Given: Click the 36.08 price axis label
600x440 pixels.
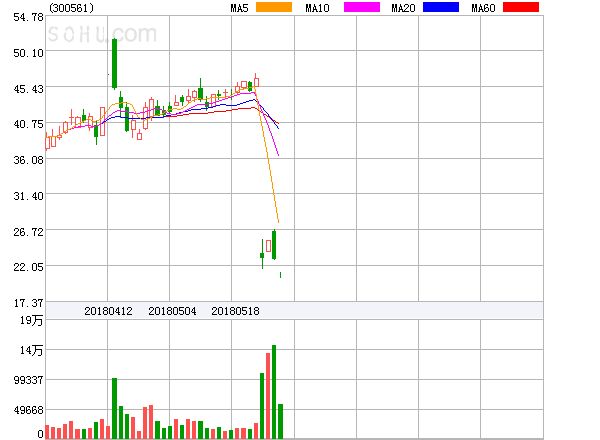Looking at the screenshot, I should pos(28,160).
